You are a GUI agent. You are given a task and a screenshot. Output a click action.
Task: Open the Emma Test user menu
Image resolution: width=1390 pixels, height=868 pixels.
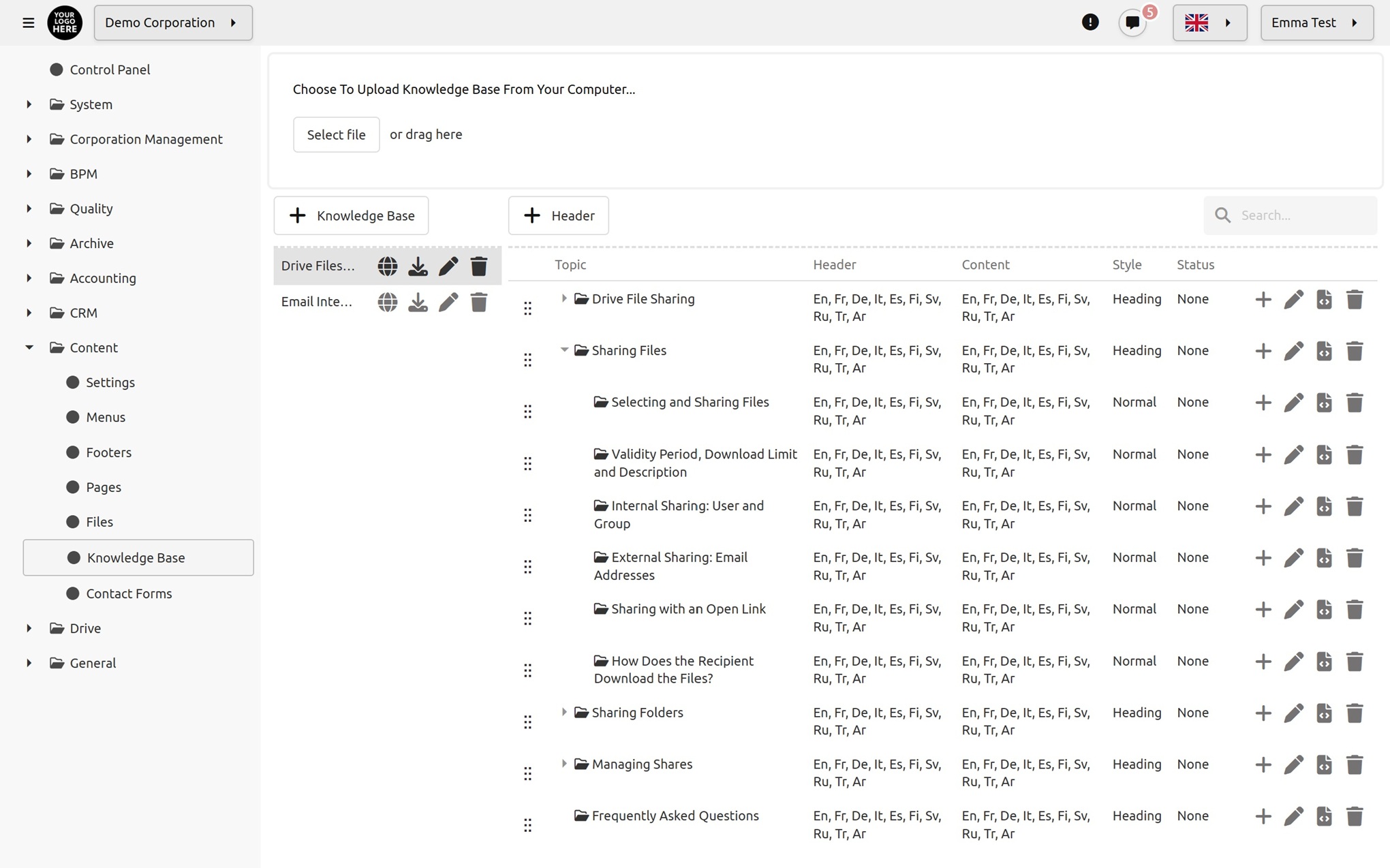click(x=1316, y=22)
